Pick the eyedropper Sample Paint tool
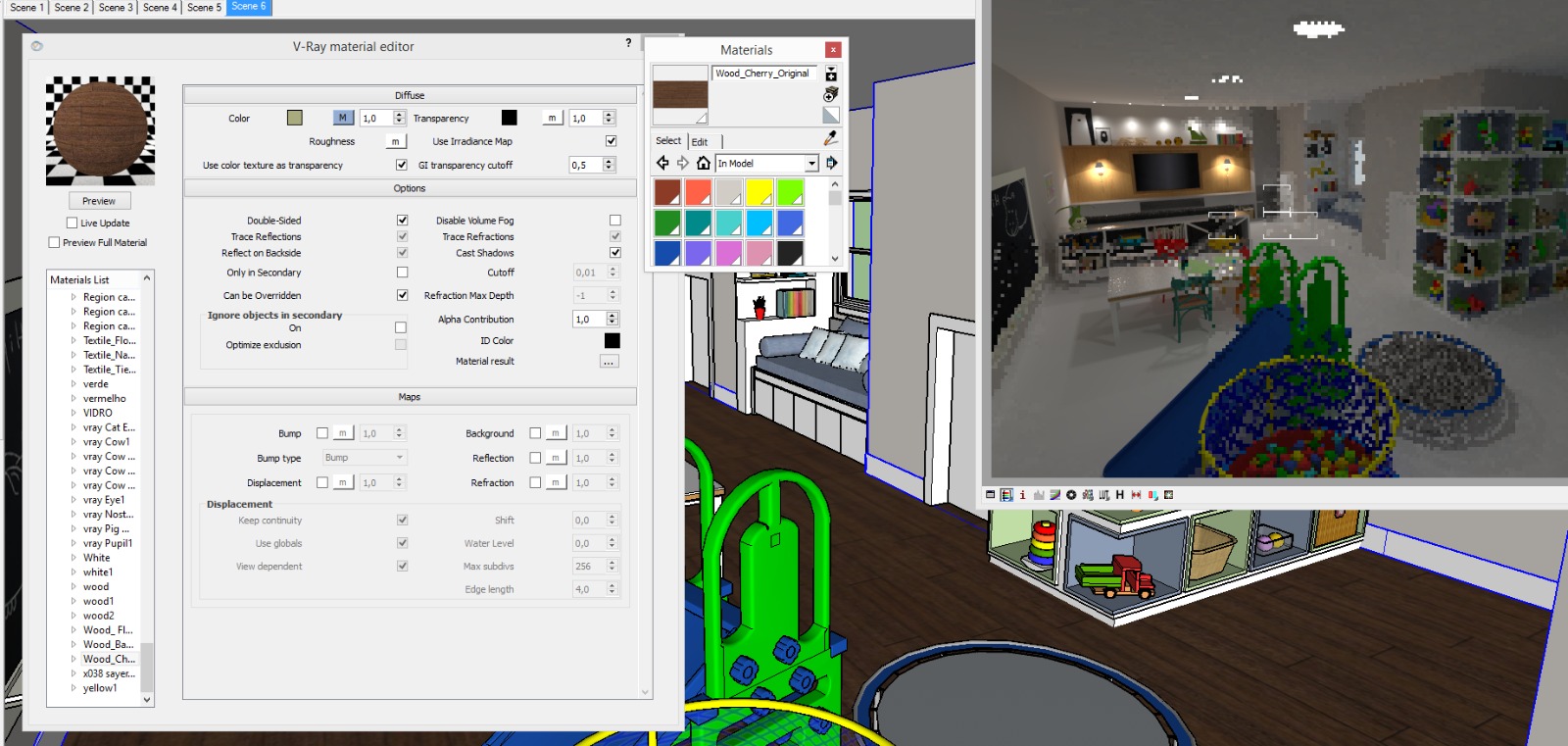Image resolution: width=1568 pixels, height=746 pixels. (x=831, y=139)
